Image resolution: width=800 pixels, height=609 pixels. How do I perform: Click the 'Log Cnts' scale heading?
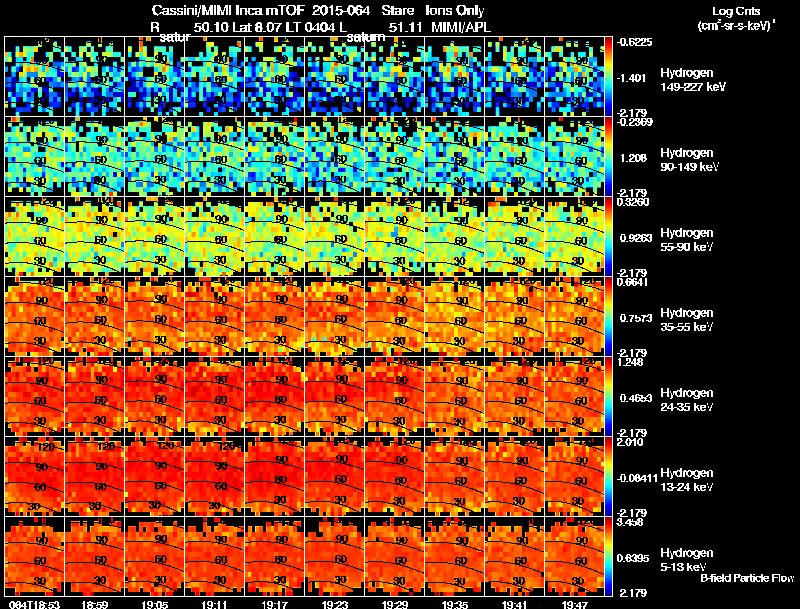pos(736,11)
